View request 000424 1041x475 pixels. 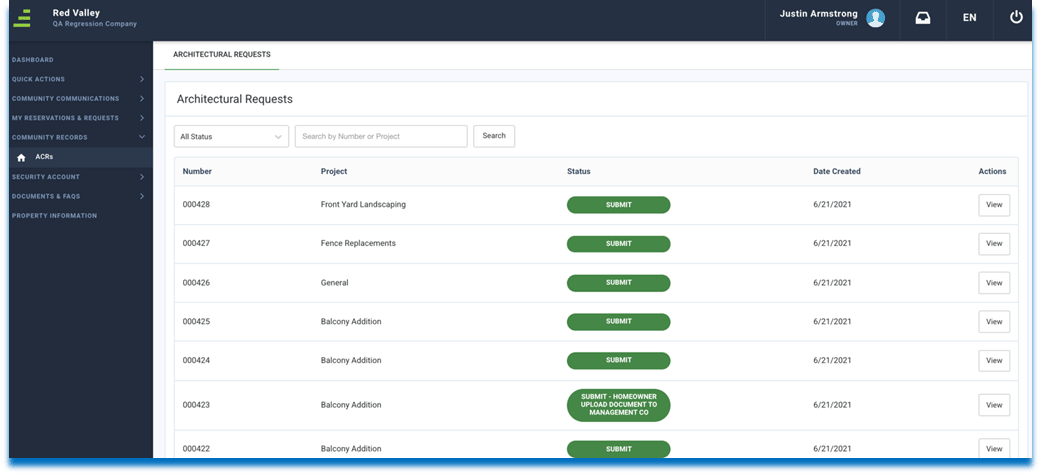click(994, 361)
